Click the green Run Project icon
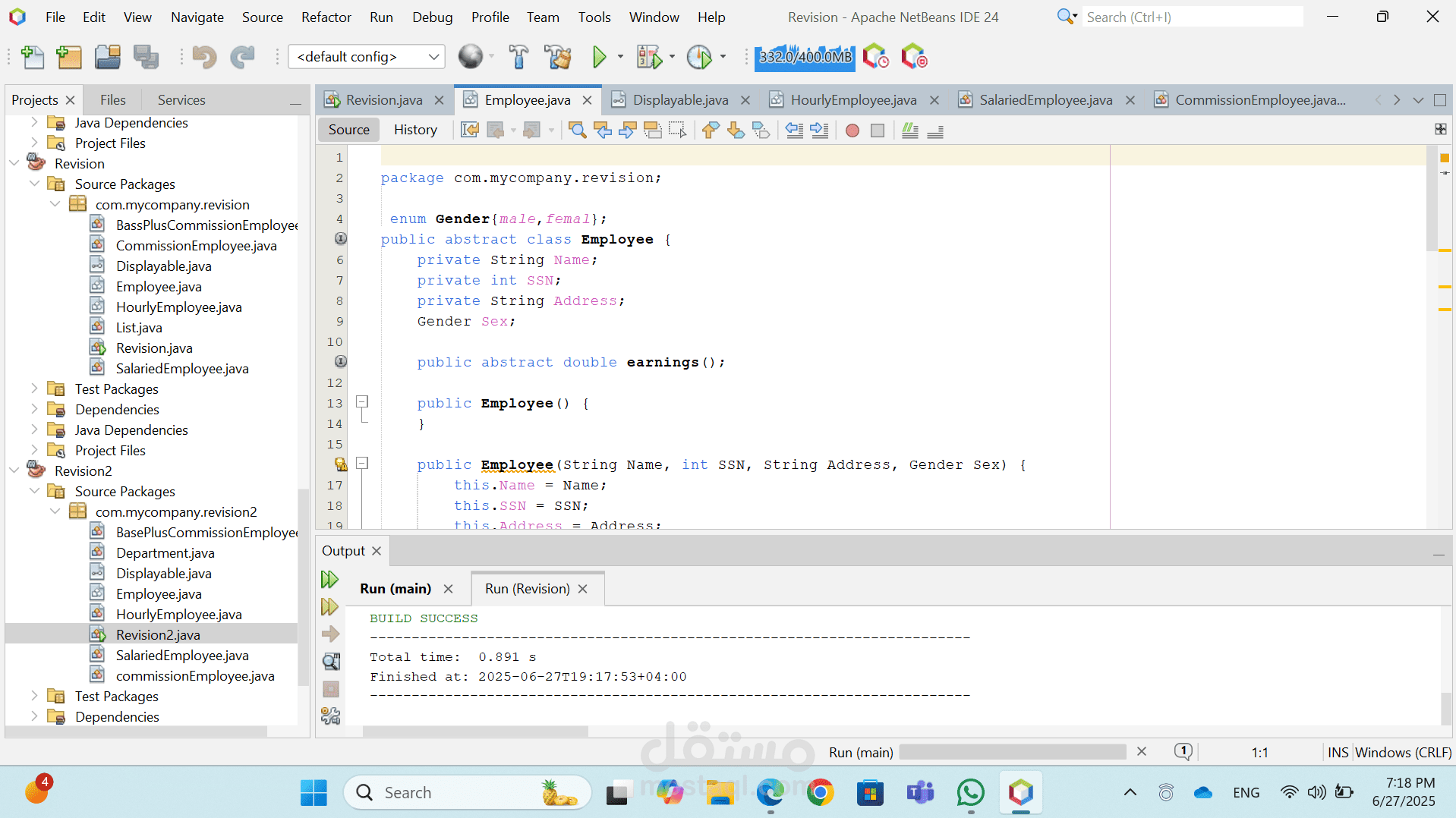 (599, 57)
